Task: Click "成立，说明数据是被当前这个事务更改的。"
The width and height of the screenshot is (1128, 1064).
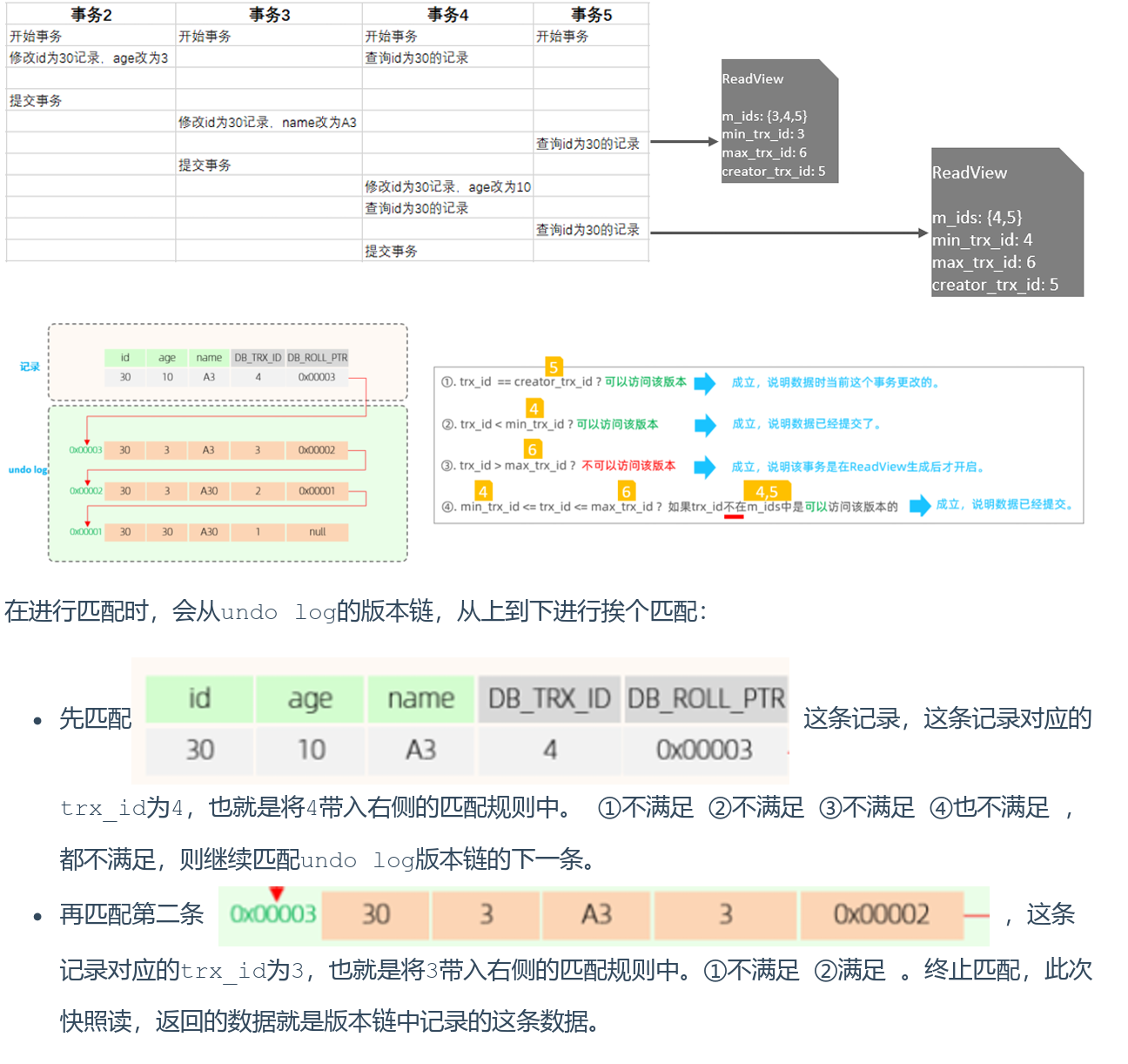Action: 836,382
